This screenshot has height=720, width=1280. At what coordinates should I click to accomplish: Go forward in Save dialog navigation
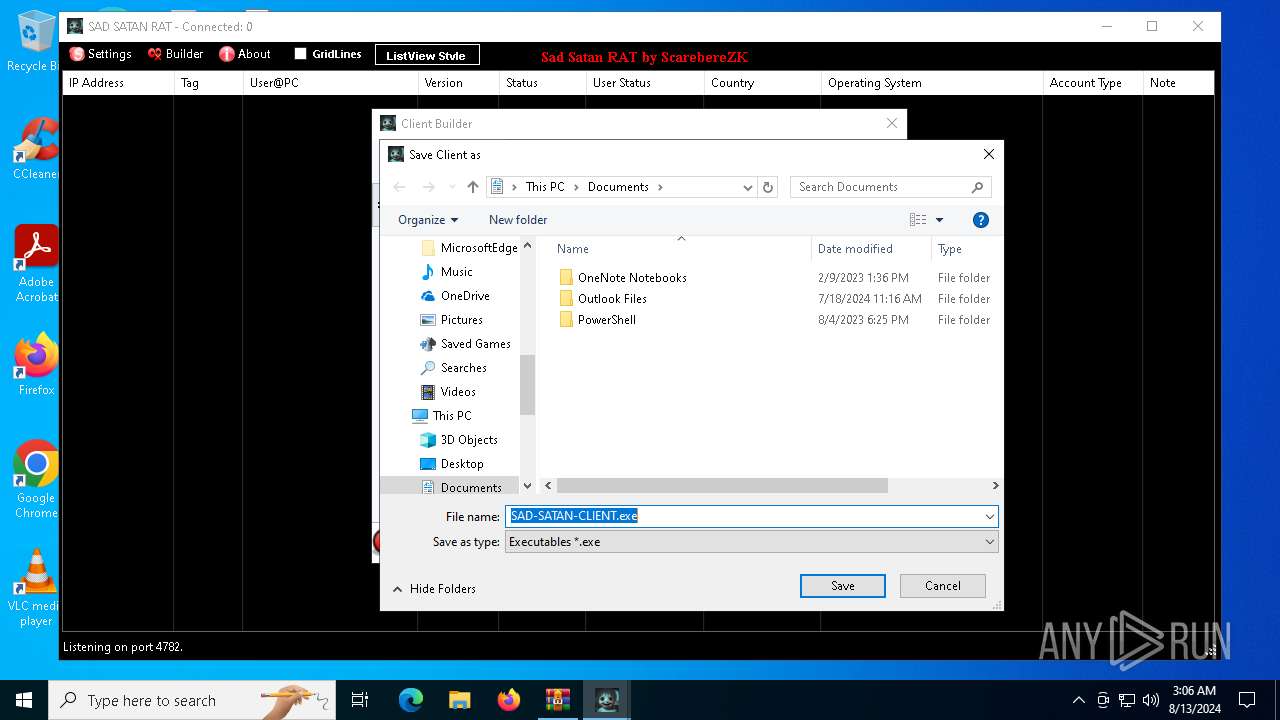coord(428,187)
